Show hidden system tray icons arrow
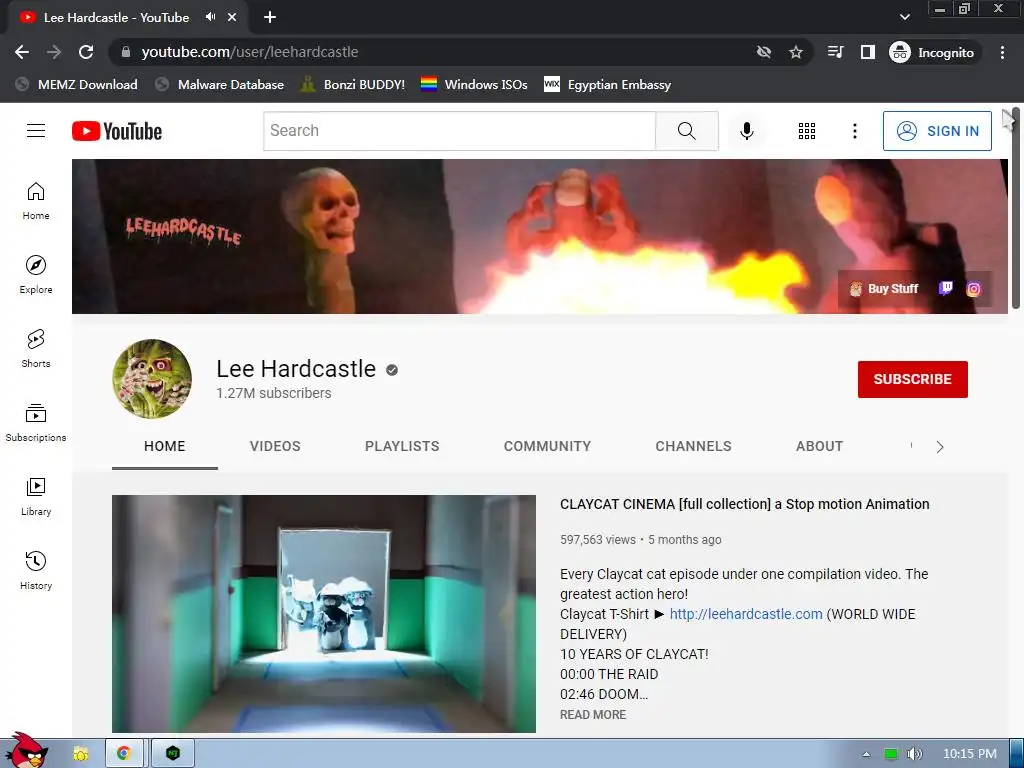 866,754
